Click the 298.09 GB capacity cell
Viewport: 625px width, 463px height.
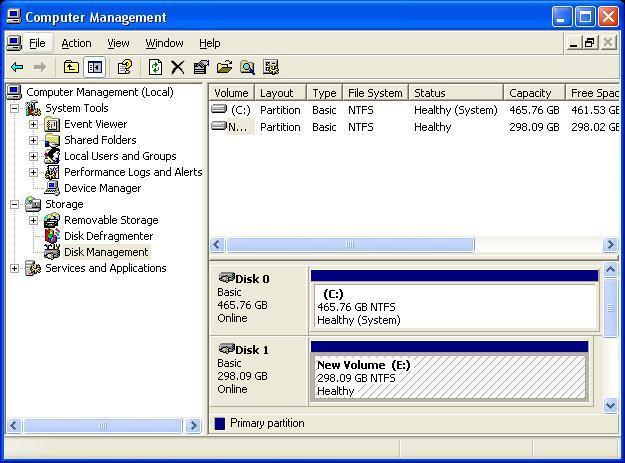(534, 127)
